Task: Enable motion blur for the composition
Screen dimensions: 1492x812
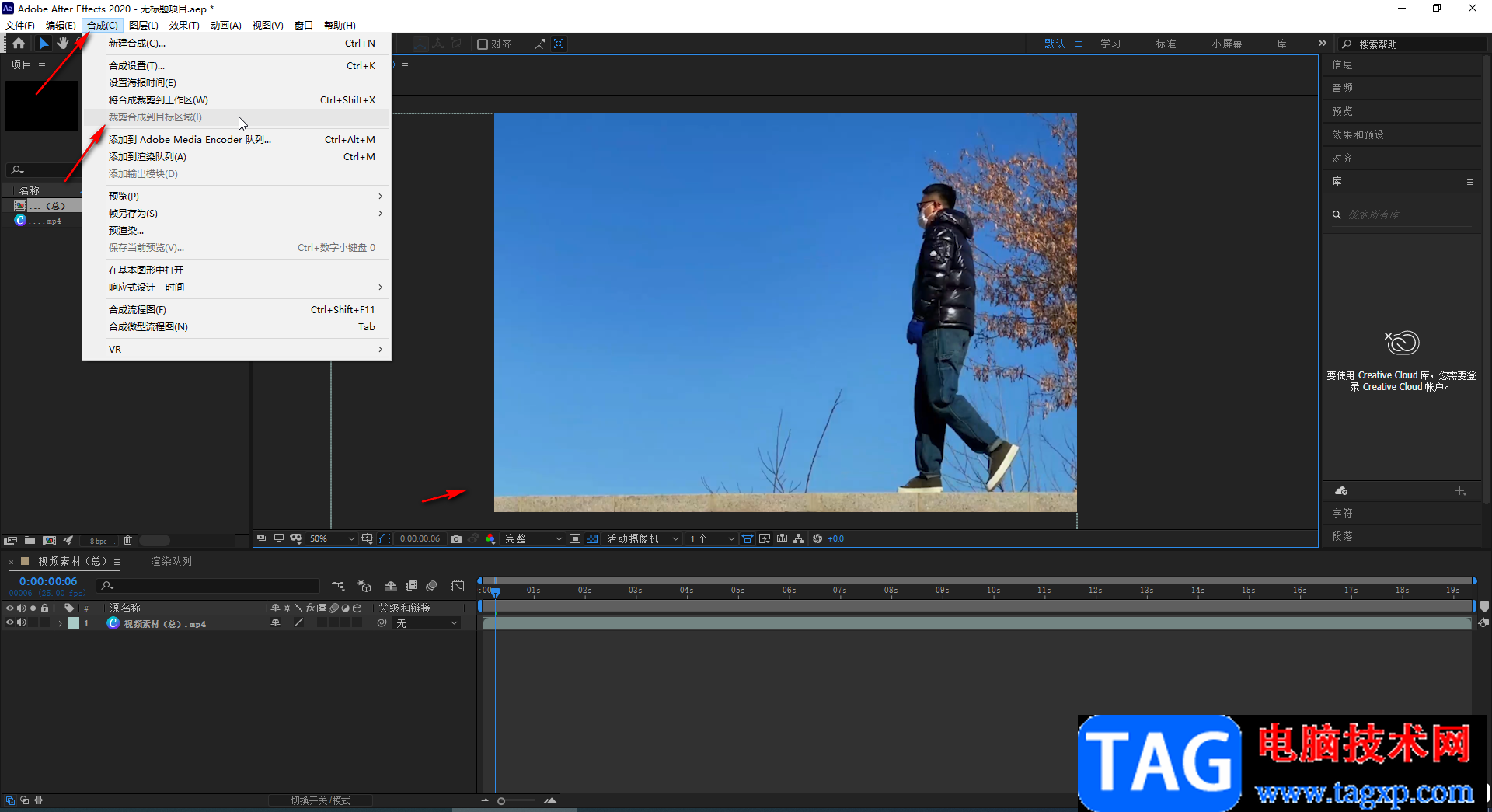Action: tap(431, 586)
